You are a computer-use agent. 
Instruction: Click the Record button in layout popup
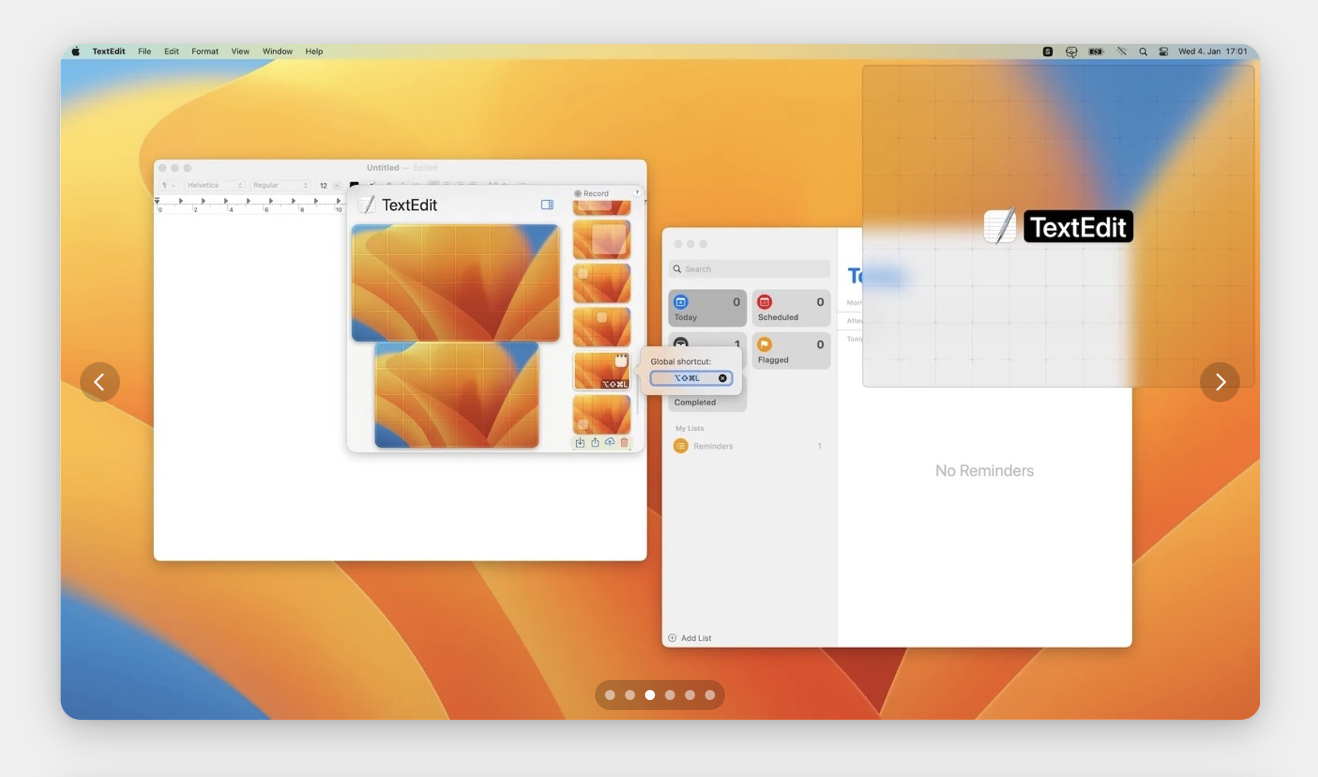(x=591, y=193)
